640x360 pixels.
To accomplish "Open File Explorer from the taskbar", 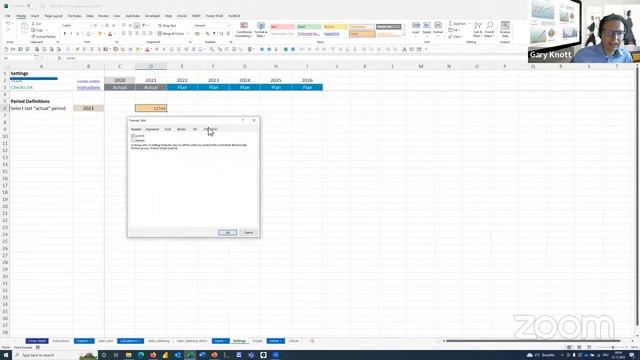I will click(x=129, y=355).
